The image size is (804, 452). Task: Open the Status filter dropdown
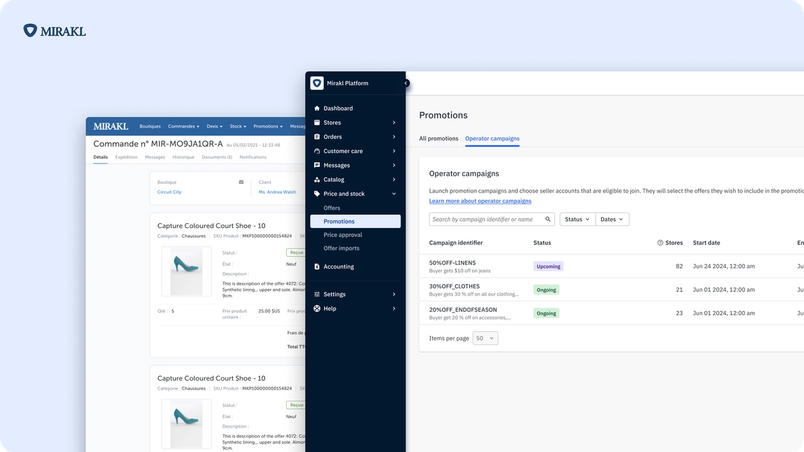[577, 219]
